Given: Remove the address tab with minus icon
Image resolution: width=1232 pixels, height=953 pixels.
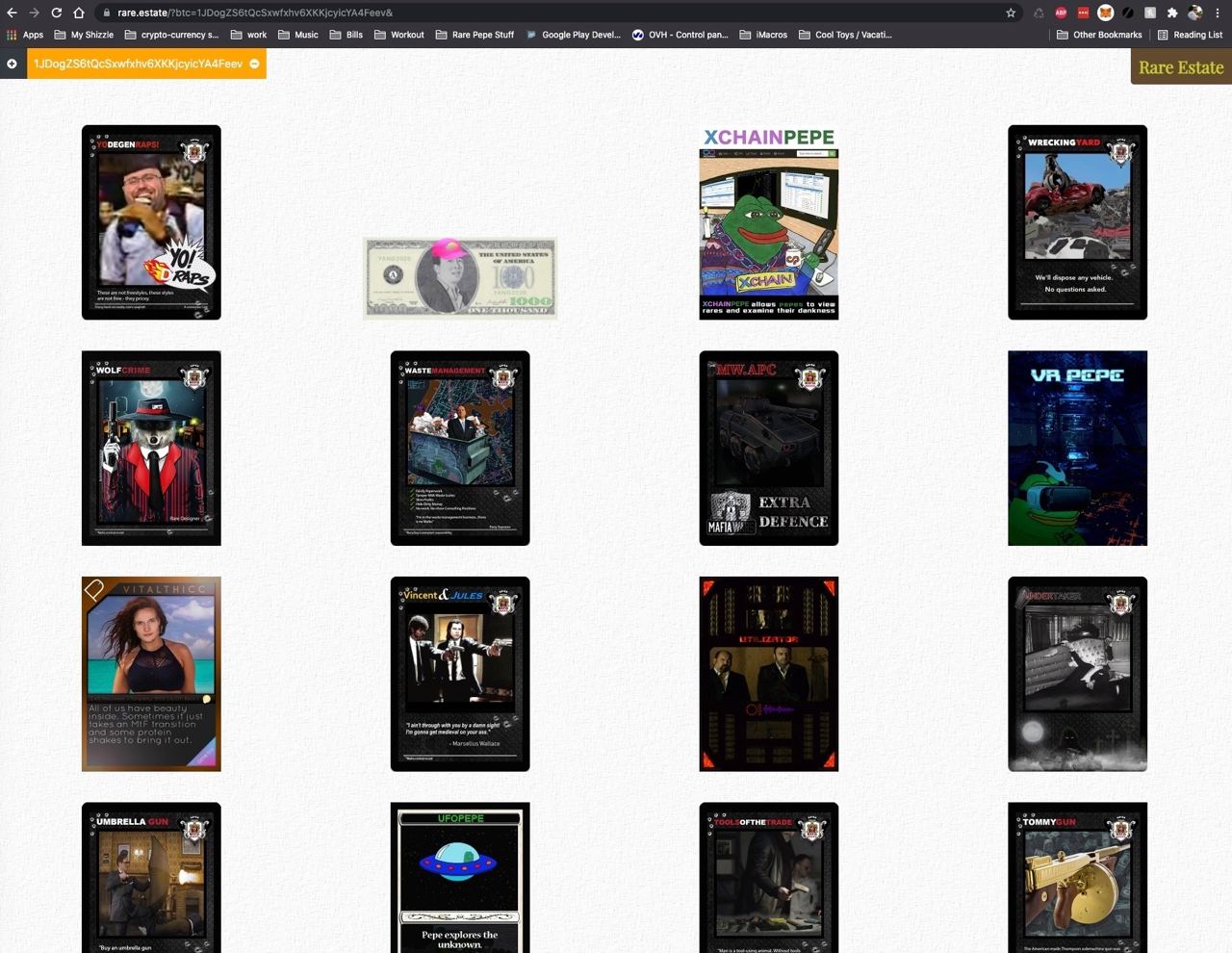Looking at the screenshot, I should (255, 64).
